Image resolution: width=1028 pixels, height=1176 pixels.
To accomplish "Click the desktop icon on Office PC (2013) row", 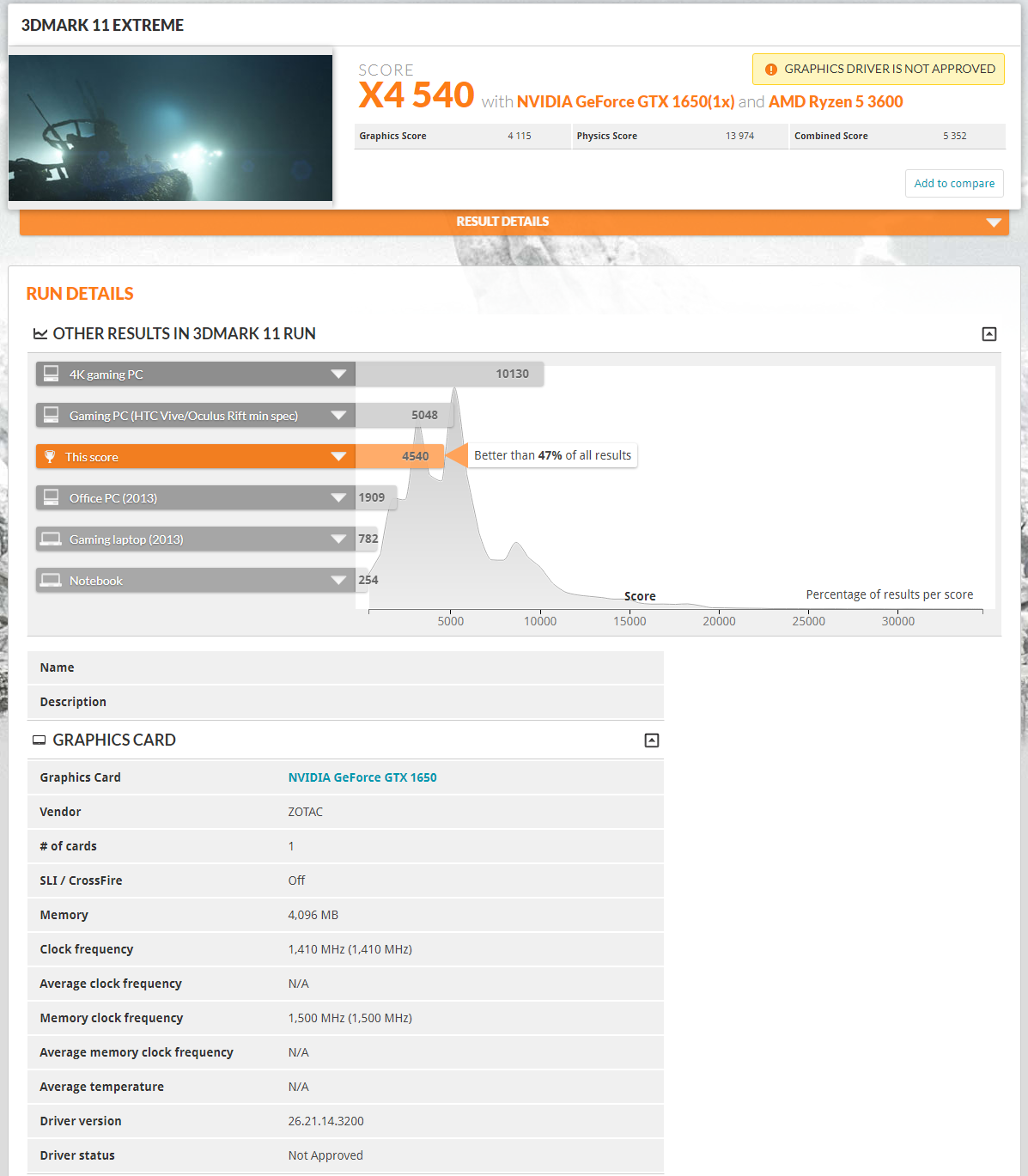I will [52, 497].
